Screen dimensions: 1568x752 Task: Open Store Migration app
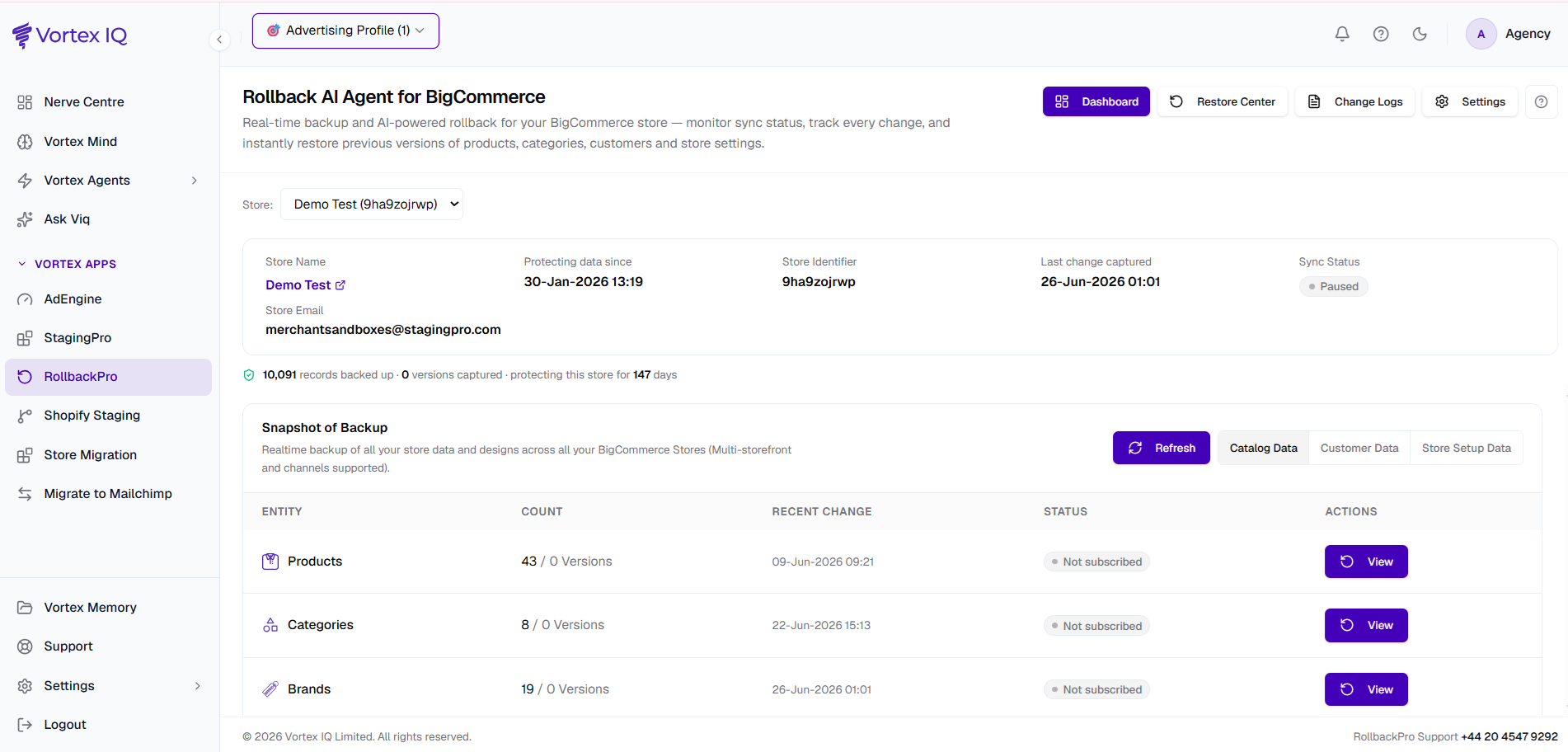[x=110, y=455]
